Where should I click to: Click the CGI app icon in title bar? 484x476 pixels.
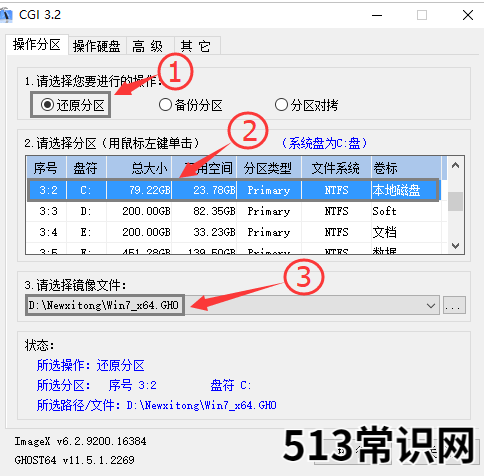pyautogui.click(x=6, y=15)
